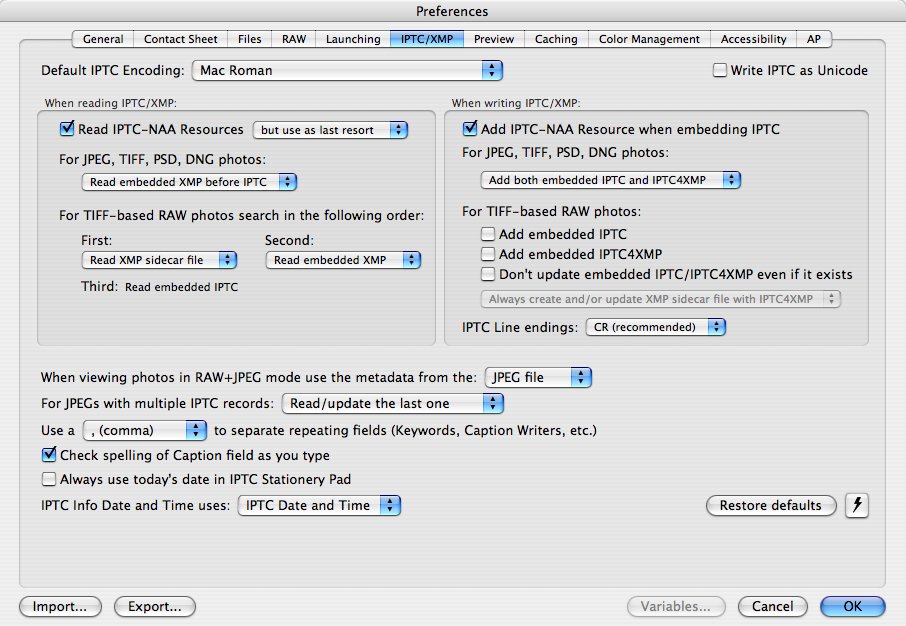The height and width of the screenshot is (626, 906).
Task: Tick the Add embedded IPTC checkbox
Action: tap(488, 234)
